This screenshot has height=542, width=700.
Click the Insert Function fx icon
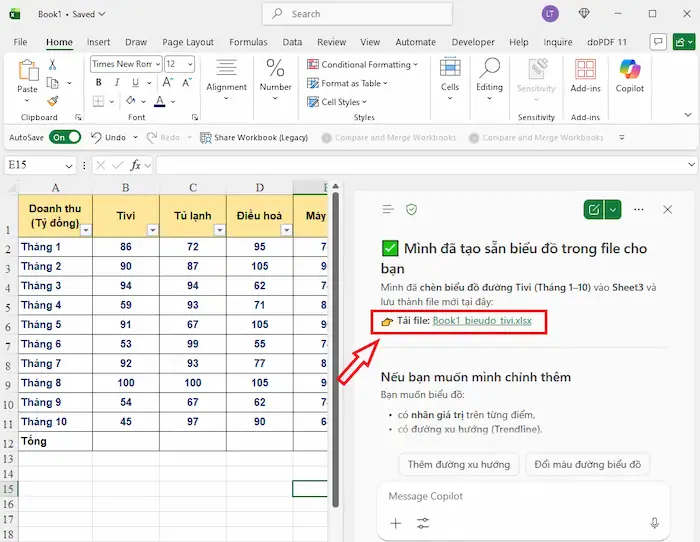[135, 165]
